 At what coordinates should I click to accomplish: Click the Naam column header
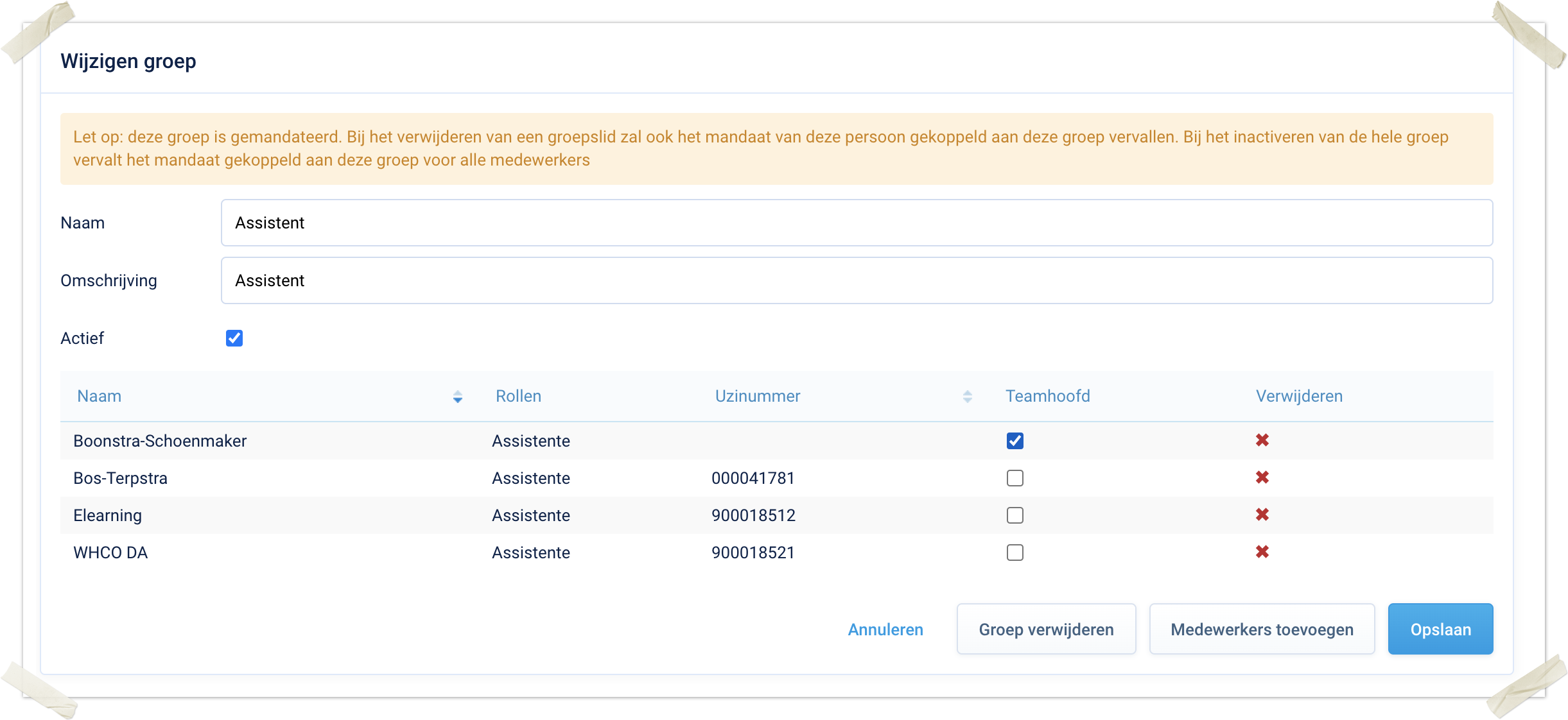[100, 396]
